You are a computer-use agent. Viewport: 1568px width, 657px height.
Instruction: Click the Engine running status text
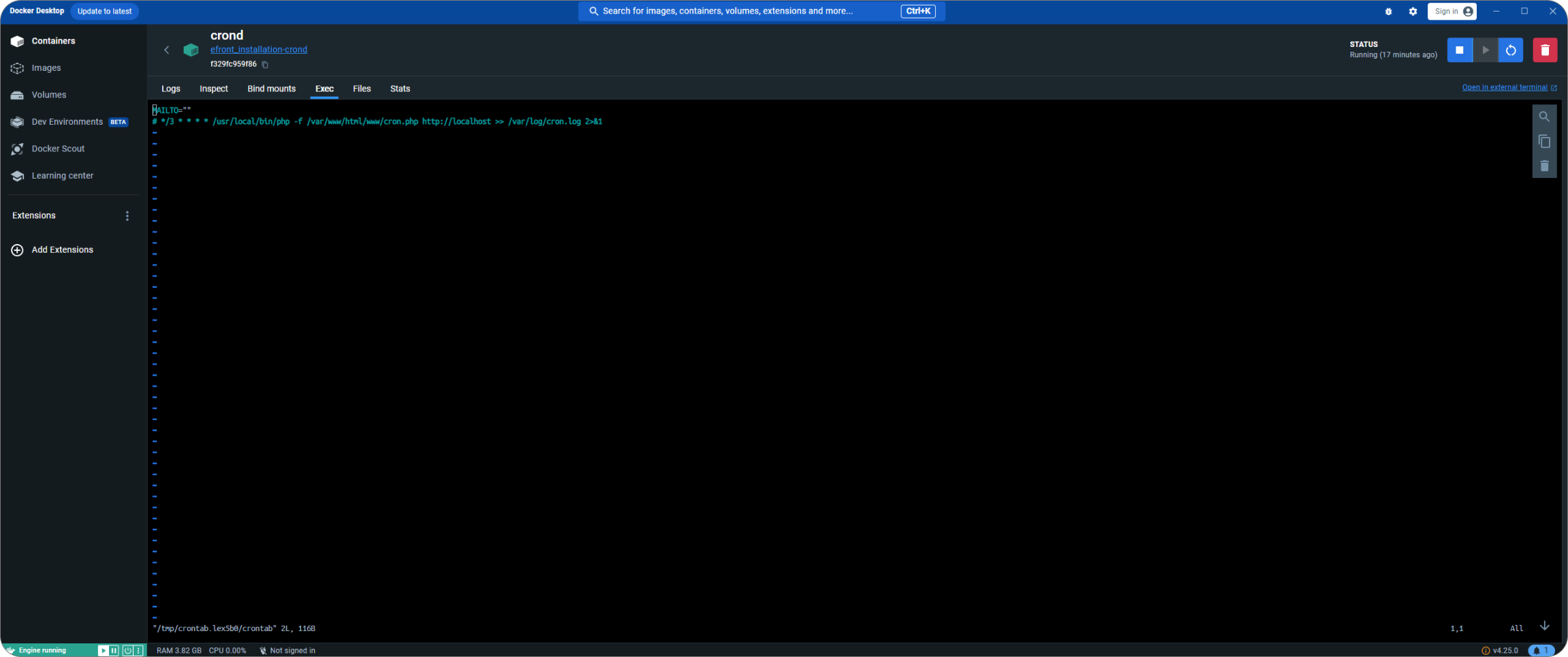pyautogui.click(x=42, y=651)
